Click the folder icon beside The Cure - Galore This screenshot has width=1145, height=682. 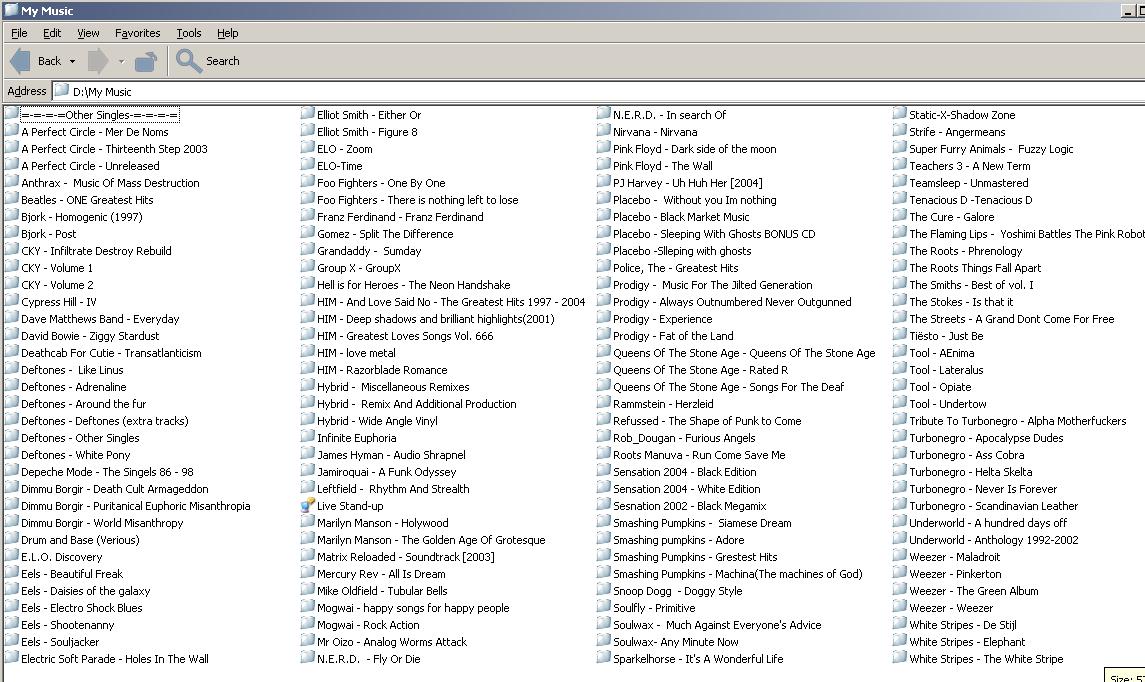click(x=900, y=216)
